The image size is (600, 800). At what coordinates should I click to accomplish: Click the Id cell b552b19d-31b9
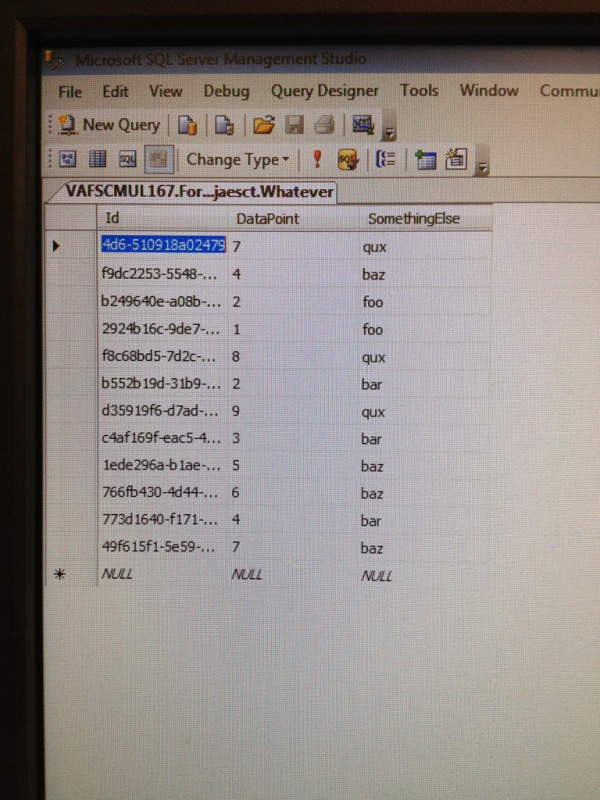click(162, 384)
